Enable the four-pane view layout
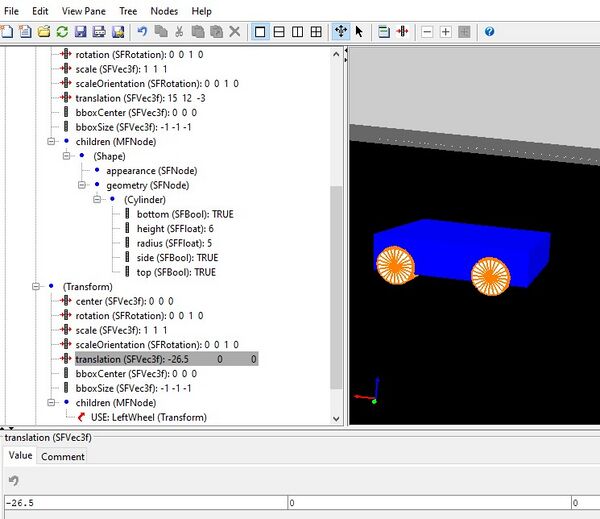 [316, 32]
